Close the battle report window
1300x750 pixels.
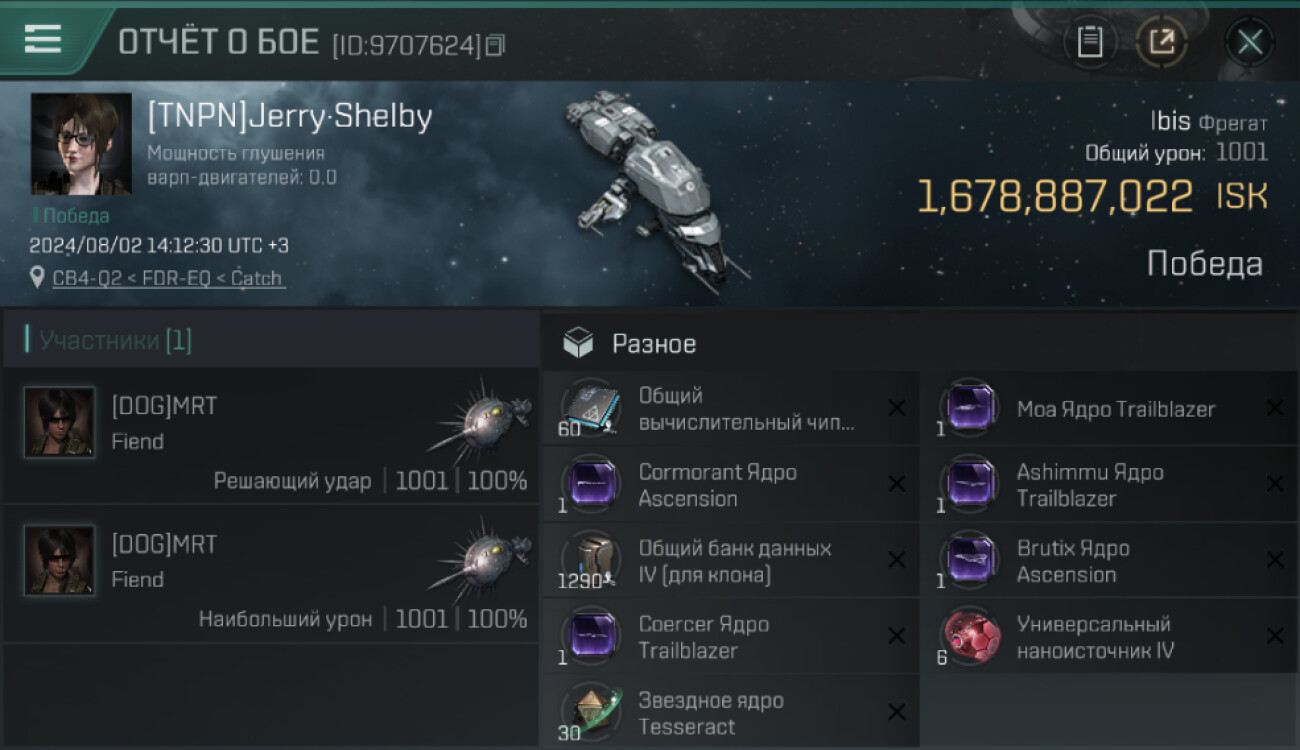click(x=1249, y=42)
